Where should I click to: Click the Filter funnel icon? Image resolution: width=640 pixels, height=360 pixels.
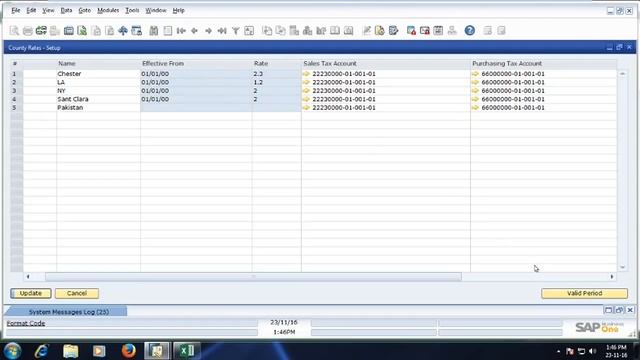pyautogui.click(x=236, y=31)
